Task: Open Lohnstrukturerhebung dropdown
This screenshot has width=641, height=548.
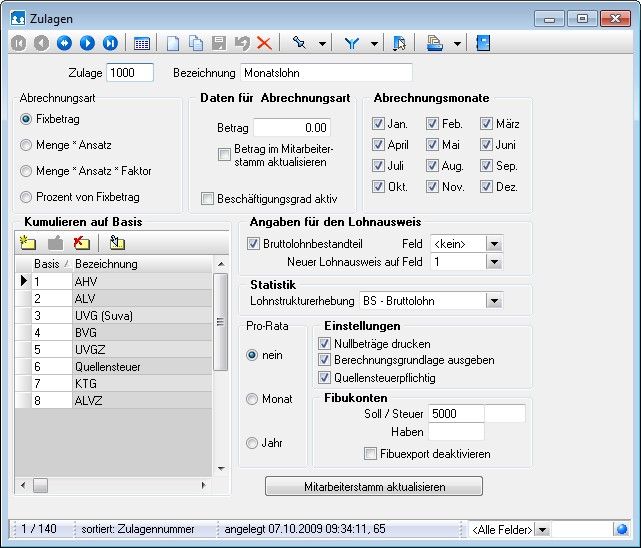Action: [x=494, y=301]
